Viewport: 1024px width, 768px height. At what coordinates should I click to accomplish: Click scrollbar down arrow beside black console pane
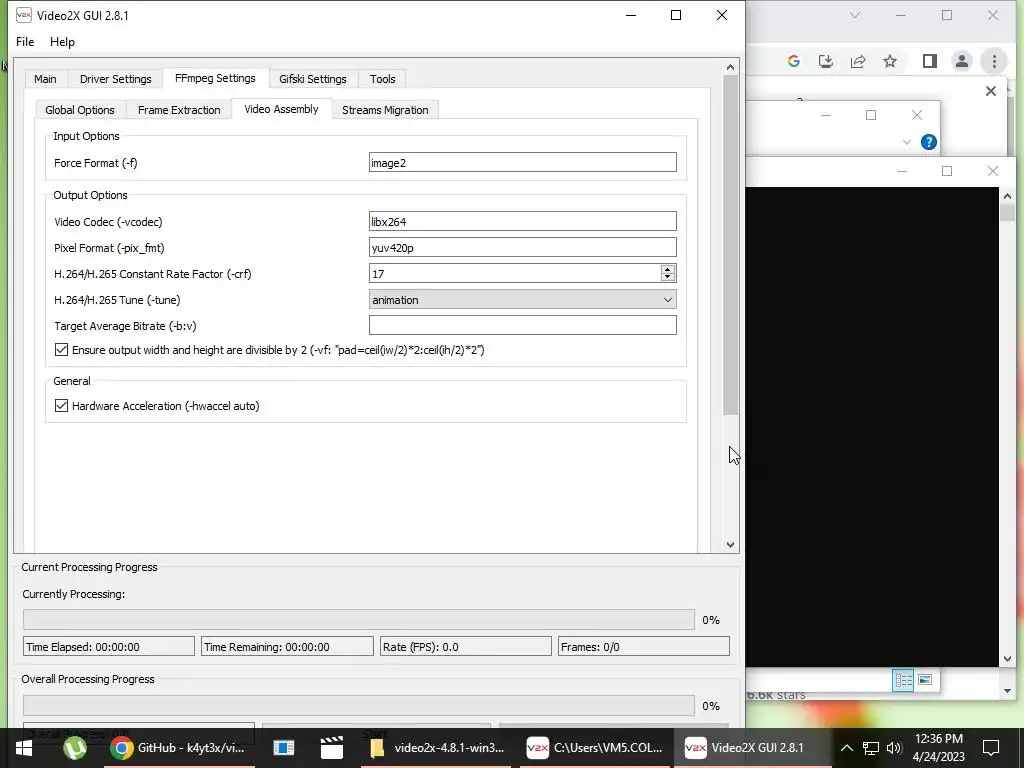coord(1006,659)
